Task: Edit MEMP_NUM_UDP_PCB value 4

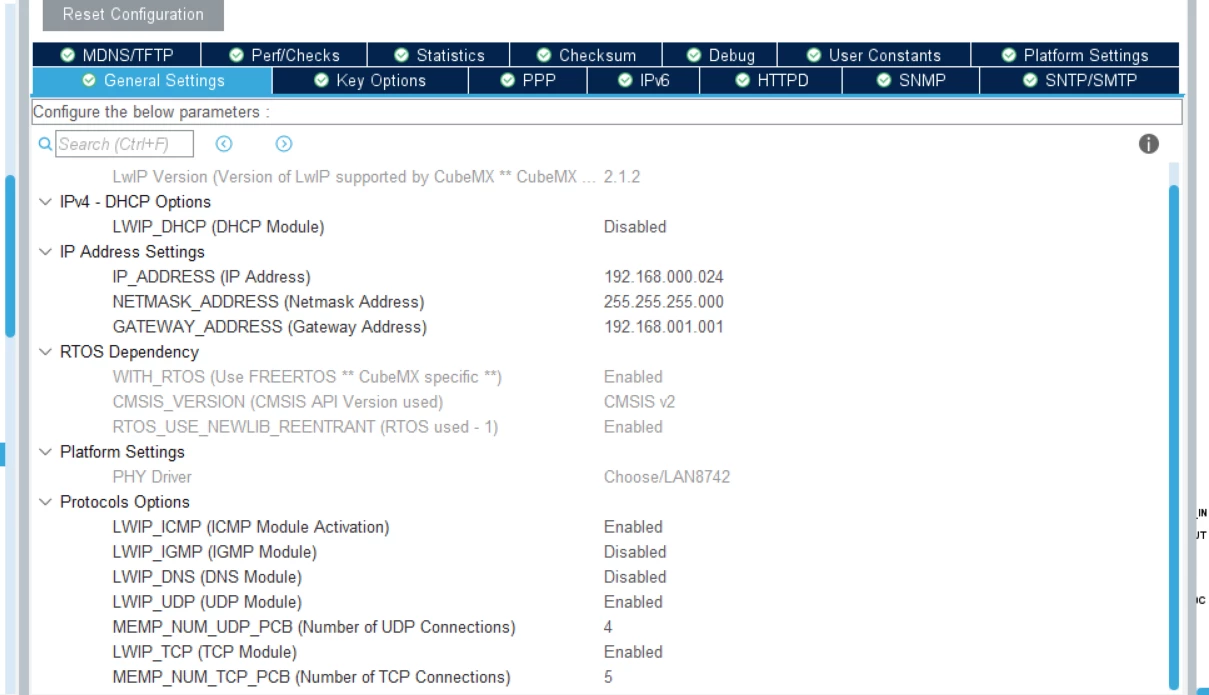Action: pyautogui.click(x=608, y=627)
